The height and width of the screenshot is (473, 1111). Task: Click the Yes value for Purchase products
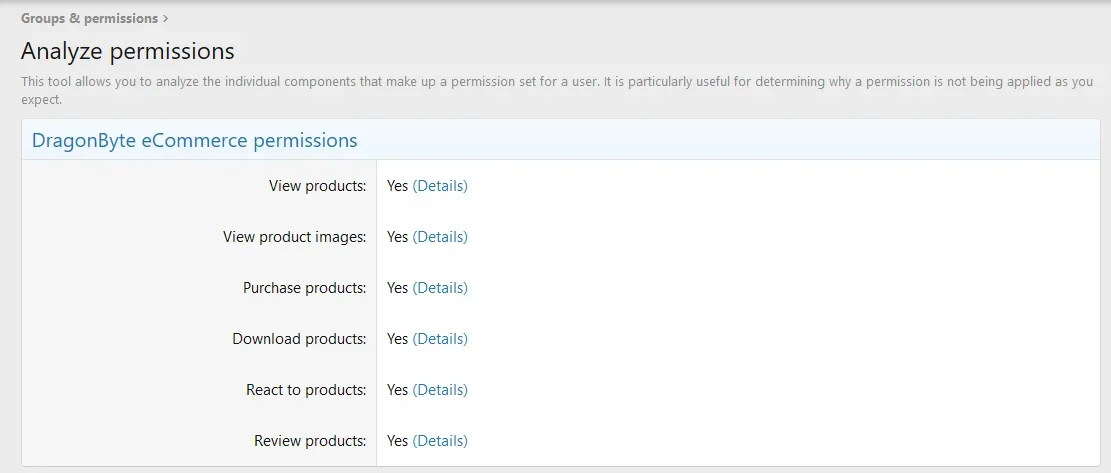397,287
